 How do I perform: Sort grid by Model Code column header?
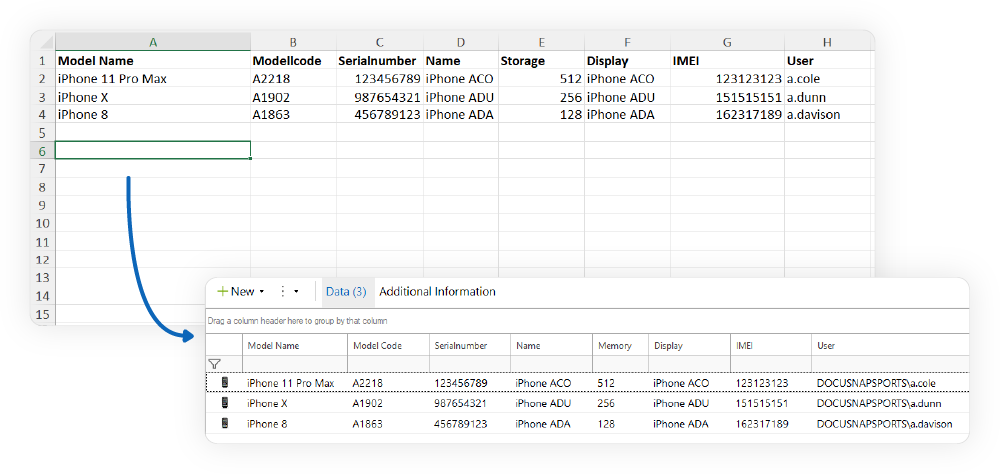[x=388, y=346]
